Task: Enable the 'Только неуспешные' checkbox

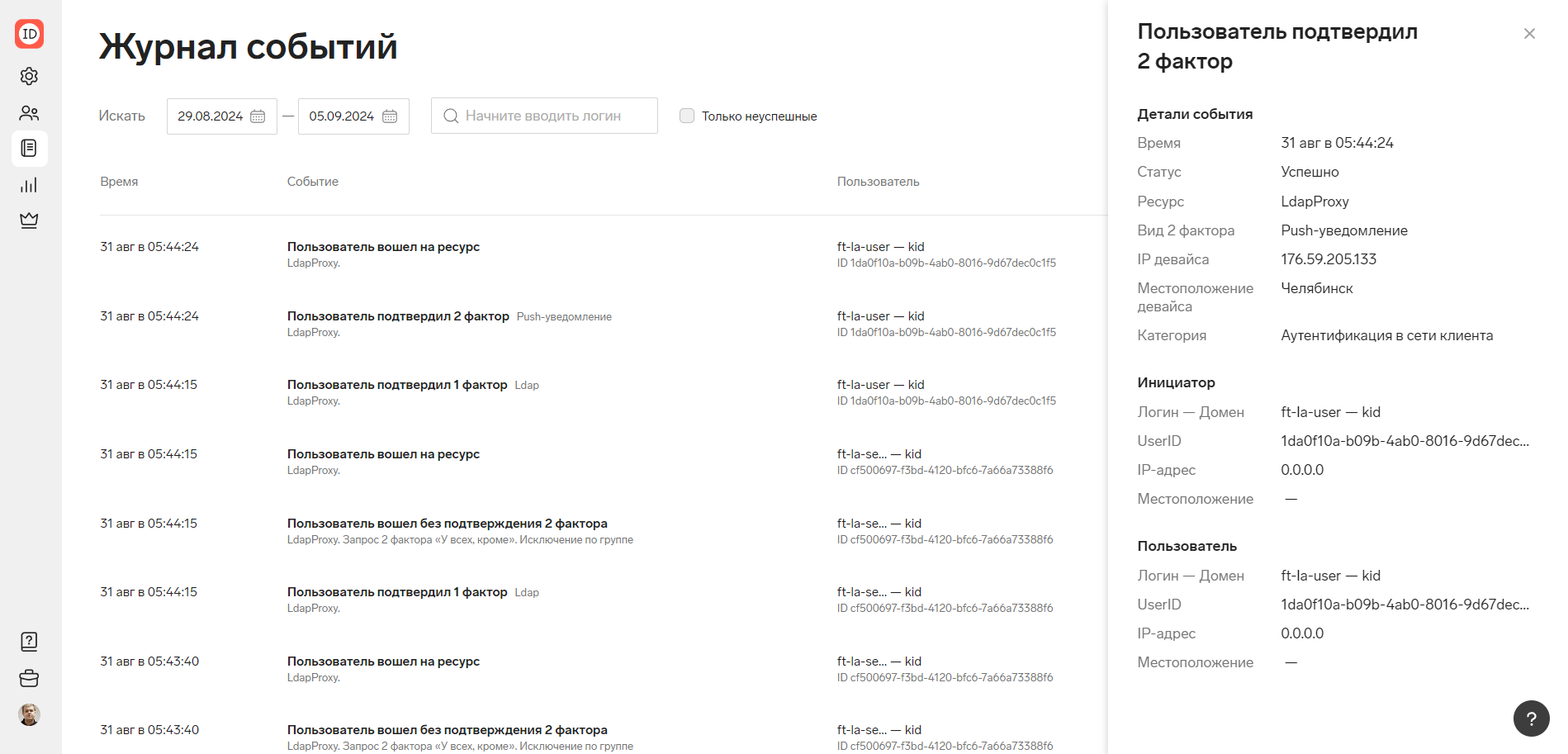Action: pyautogui.click(x=687, y=116)
